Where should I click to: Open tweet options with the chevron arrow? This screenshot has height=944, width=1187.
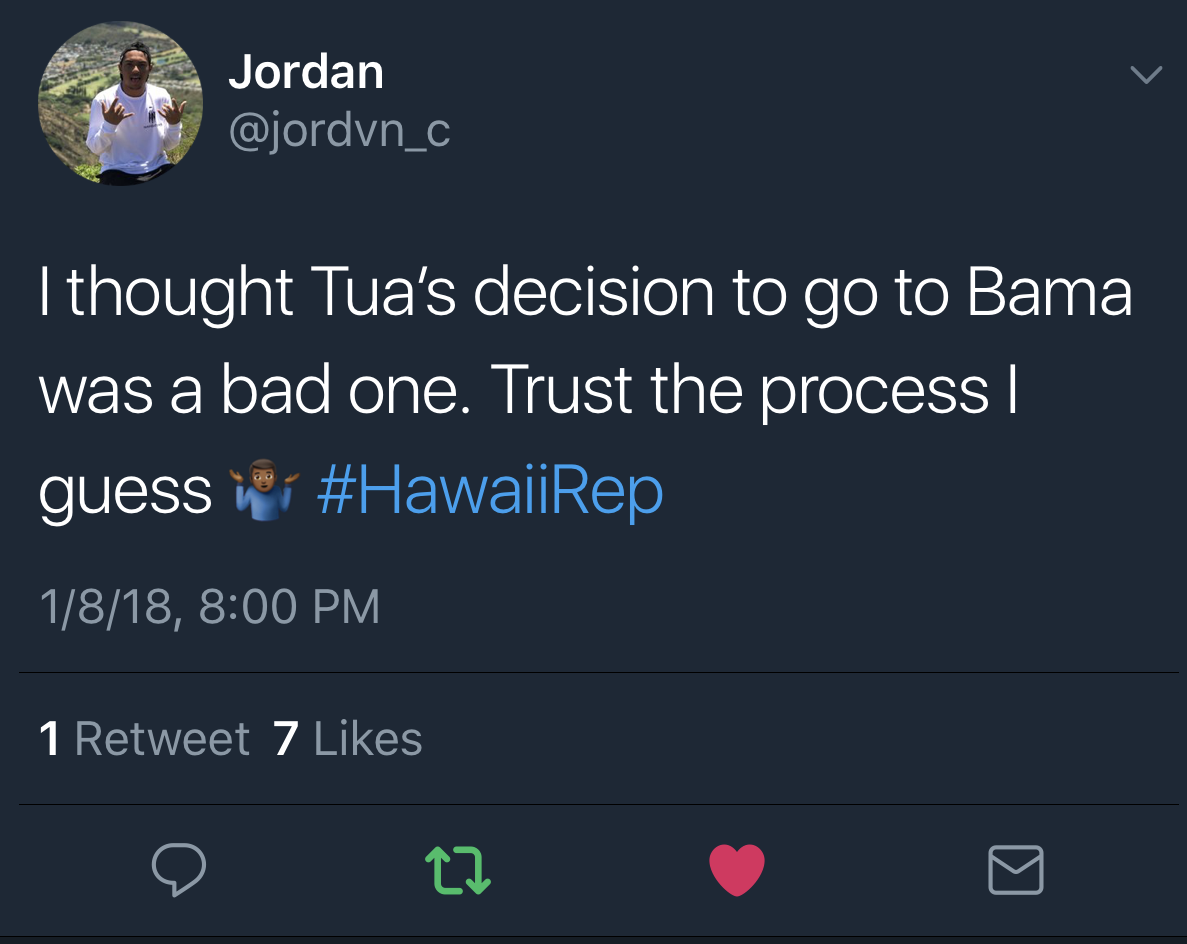click(x=1146, y=74)
